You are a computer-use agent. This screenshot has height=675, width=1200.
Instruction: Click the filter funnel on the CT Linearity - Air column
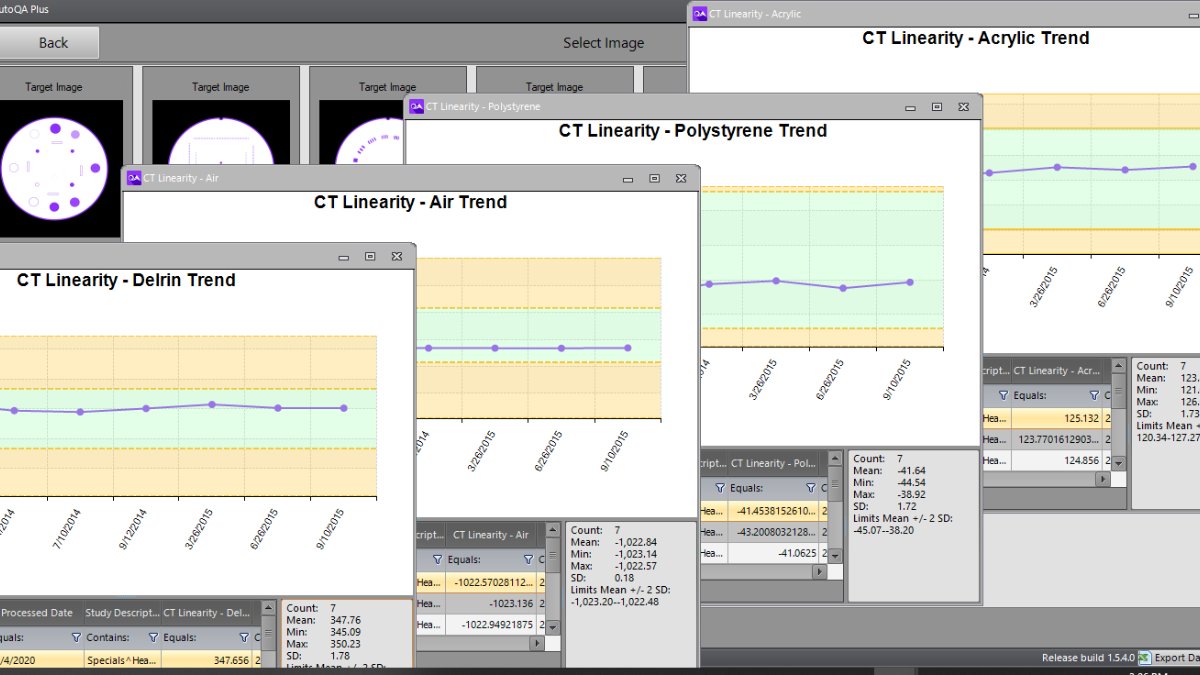click(x=528, y=559)
